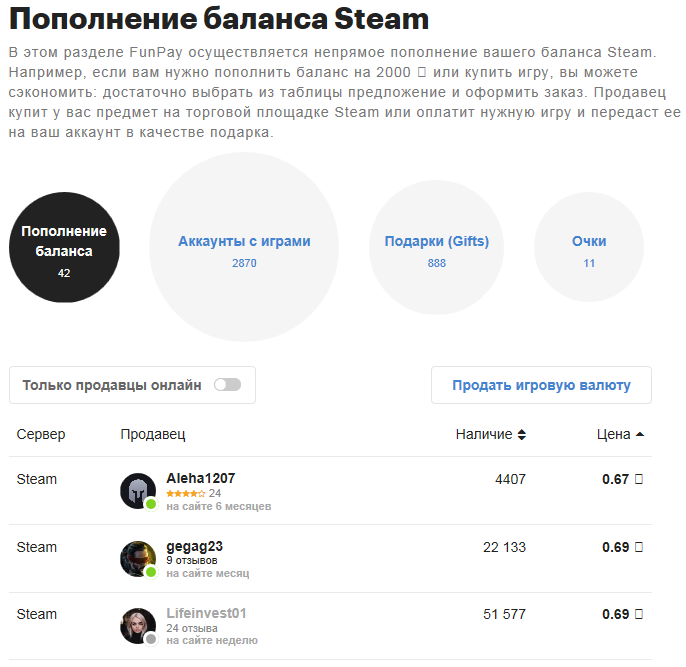Click the Продавец column header

click(x=153, y=434)
